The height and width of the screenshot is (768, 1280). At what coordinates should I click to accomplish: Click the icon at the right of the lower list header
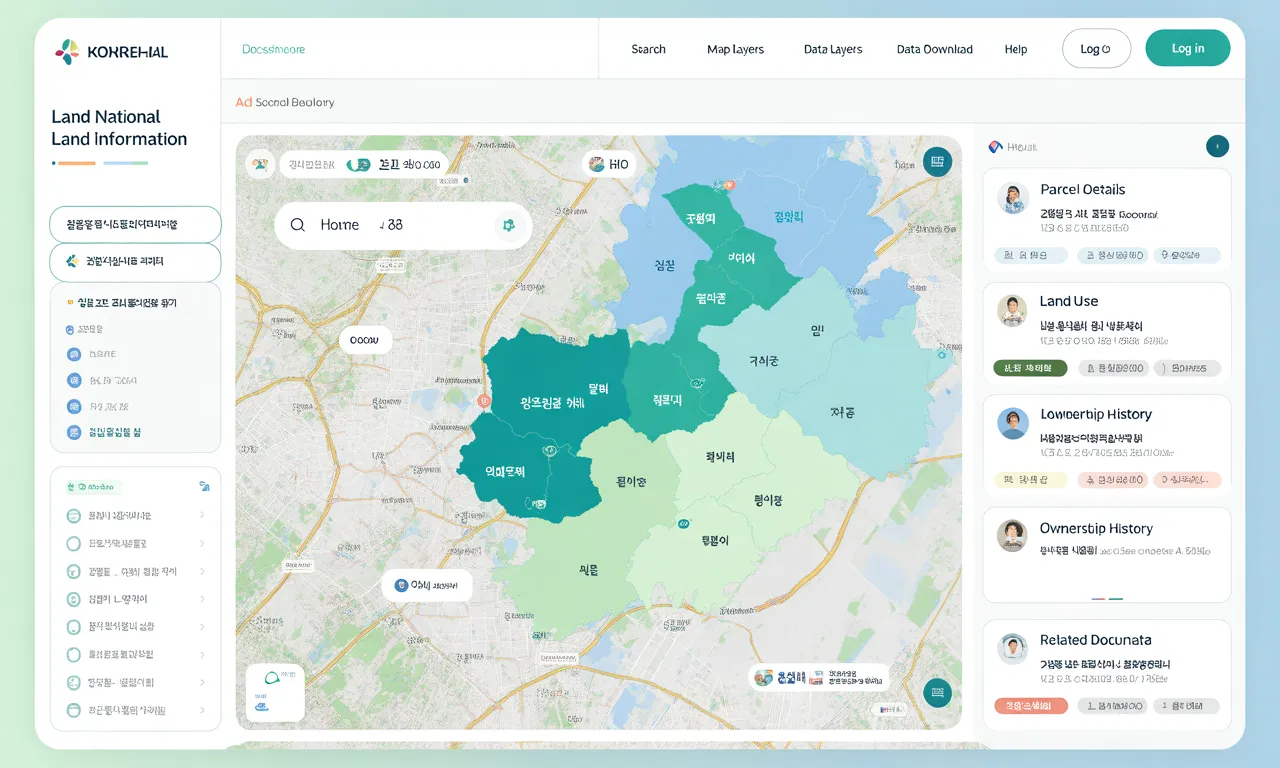click(x=204, y=487)
